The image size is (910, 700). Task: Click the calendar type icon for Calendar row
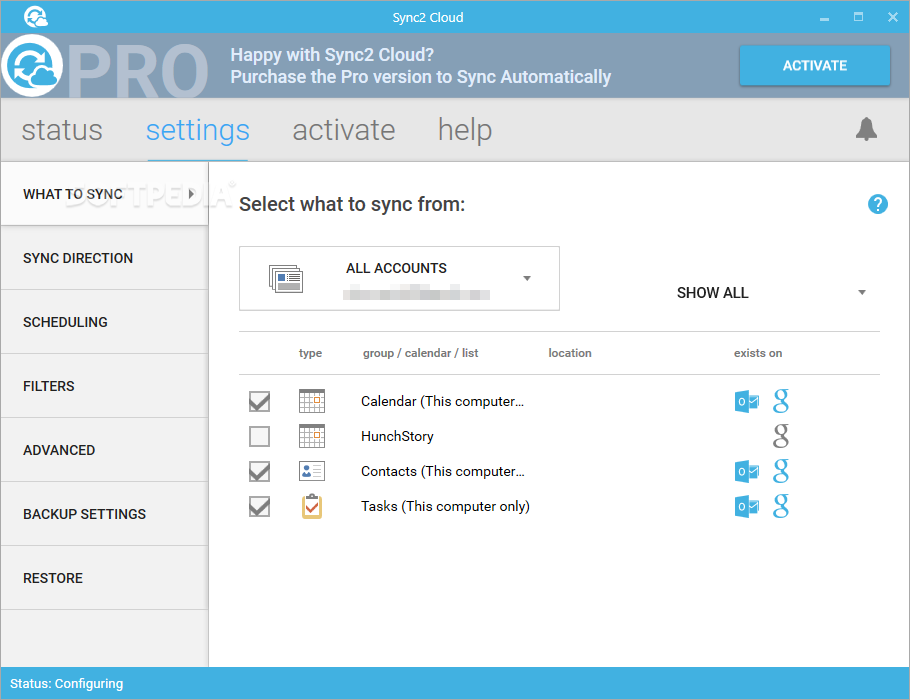coord(312,401)
